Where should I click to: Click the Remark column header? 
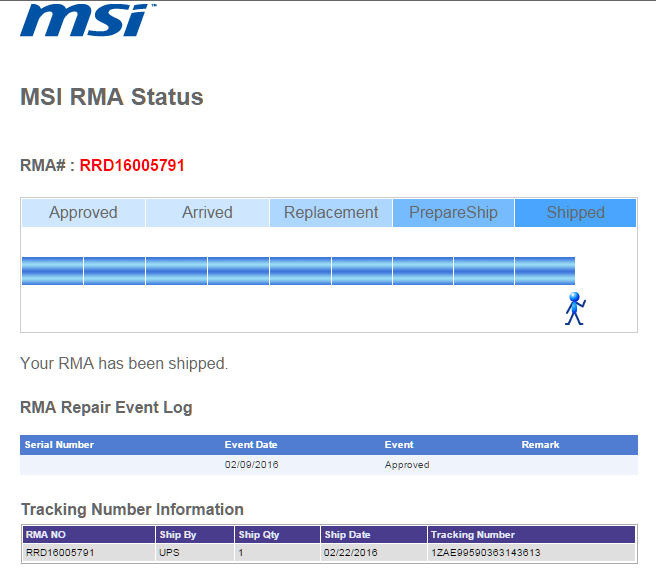coord(540,444)
